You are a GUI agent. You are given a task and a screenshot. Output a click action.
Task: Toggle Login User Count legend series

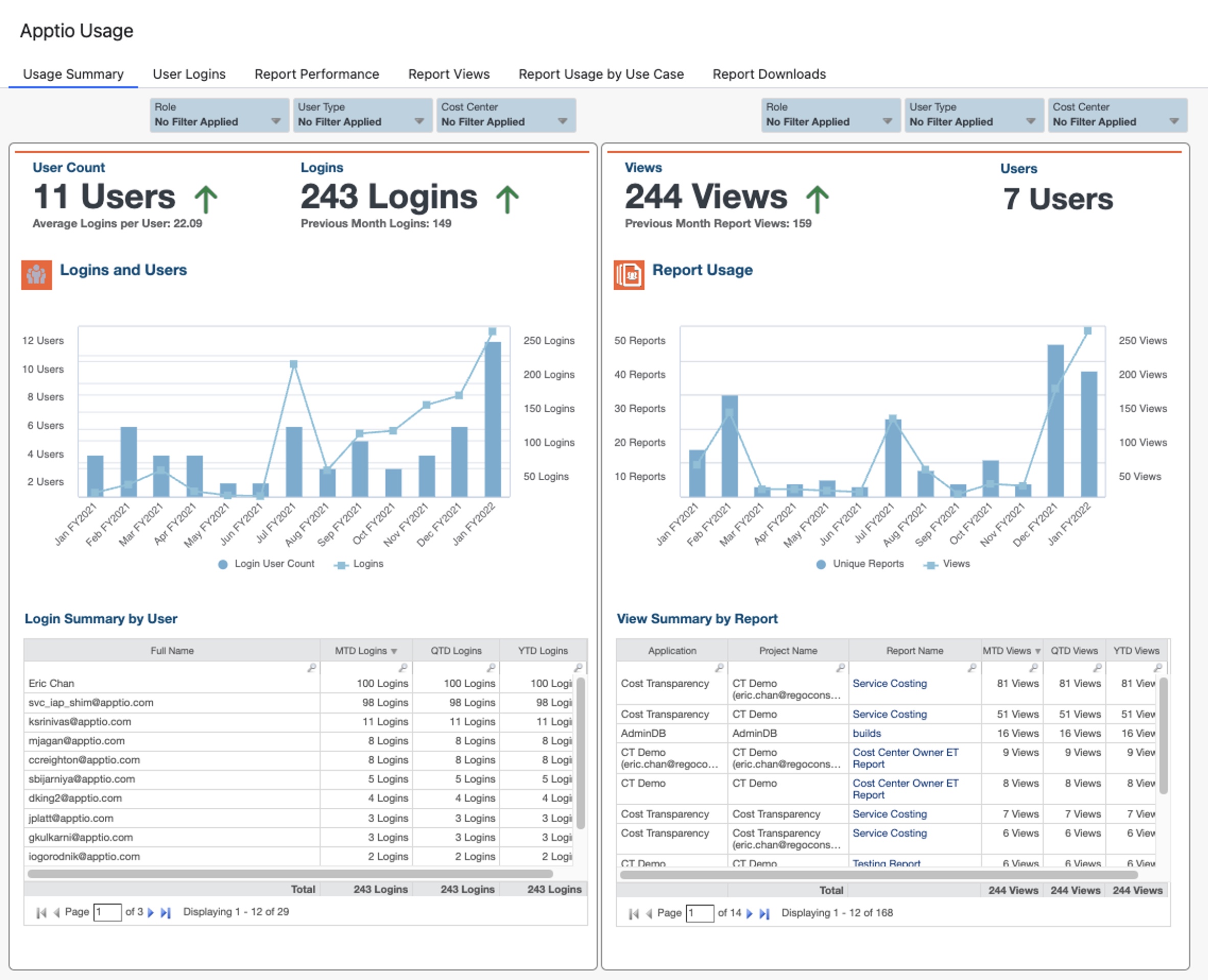[266, 564]
